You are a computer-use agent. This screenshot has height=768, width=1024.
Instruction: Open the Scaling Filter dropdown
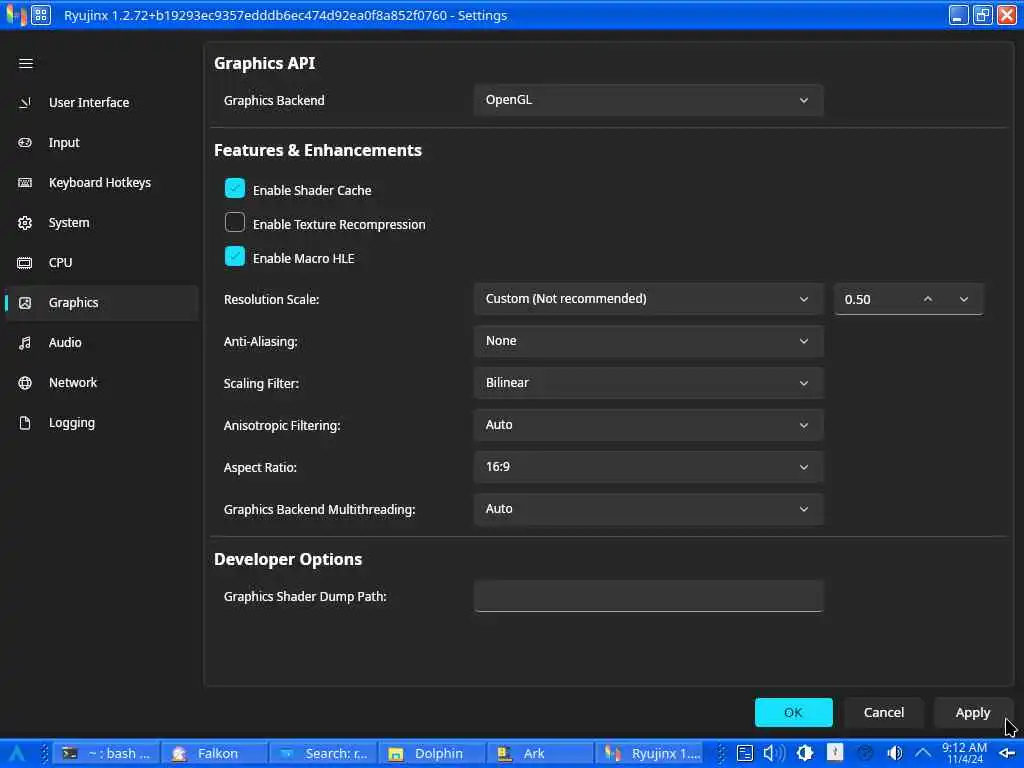648,383
